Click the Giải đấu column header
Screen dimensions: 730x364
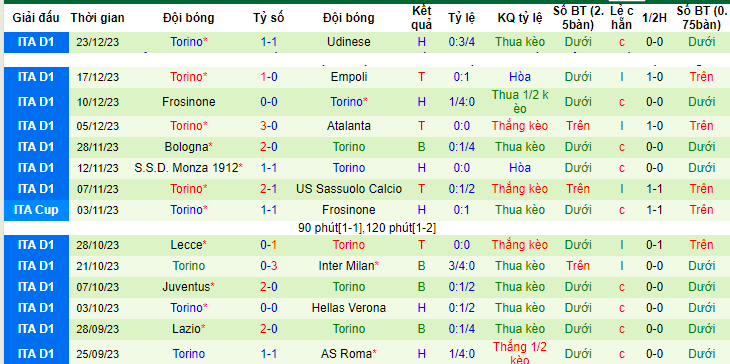pyautogui.click(x=36, y=18)
